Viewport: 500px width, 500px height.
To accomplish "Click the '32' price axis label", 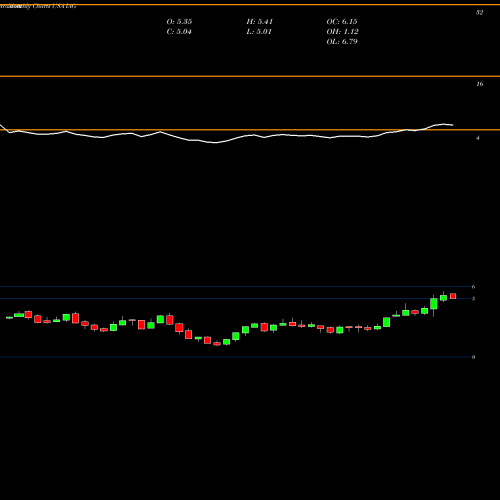I will (x=479, y=12).
